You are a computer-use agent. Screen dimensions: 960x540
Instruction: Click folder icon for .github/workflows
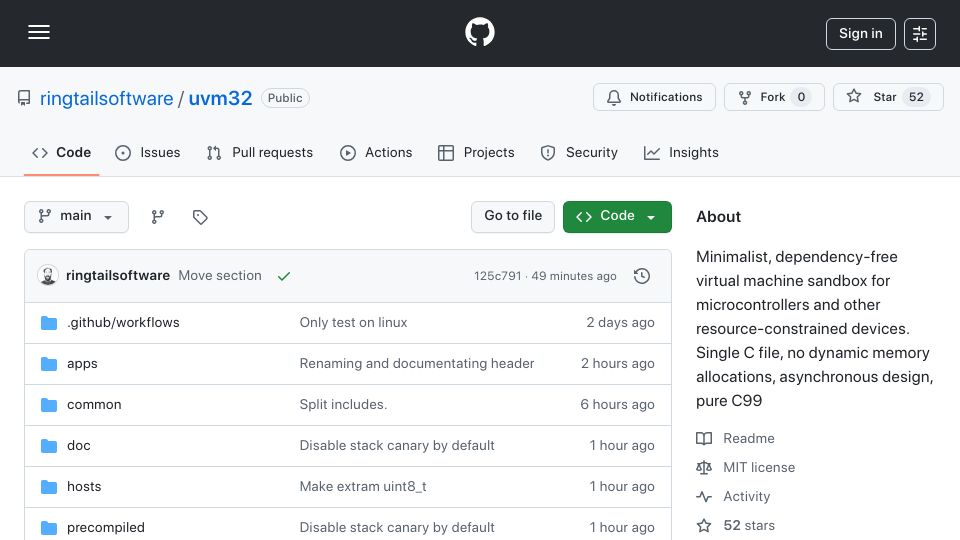49,323
